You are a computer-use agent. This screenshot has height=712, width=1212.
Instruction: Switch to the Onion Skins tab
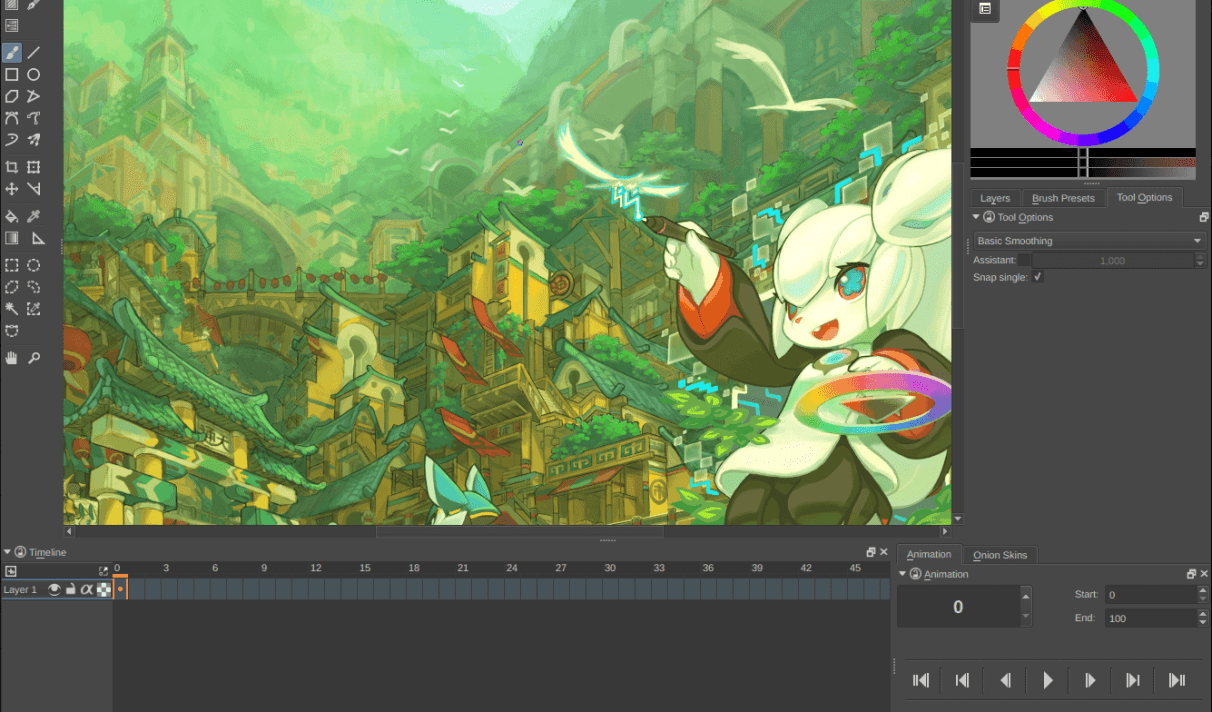[x=1000, y=555]
